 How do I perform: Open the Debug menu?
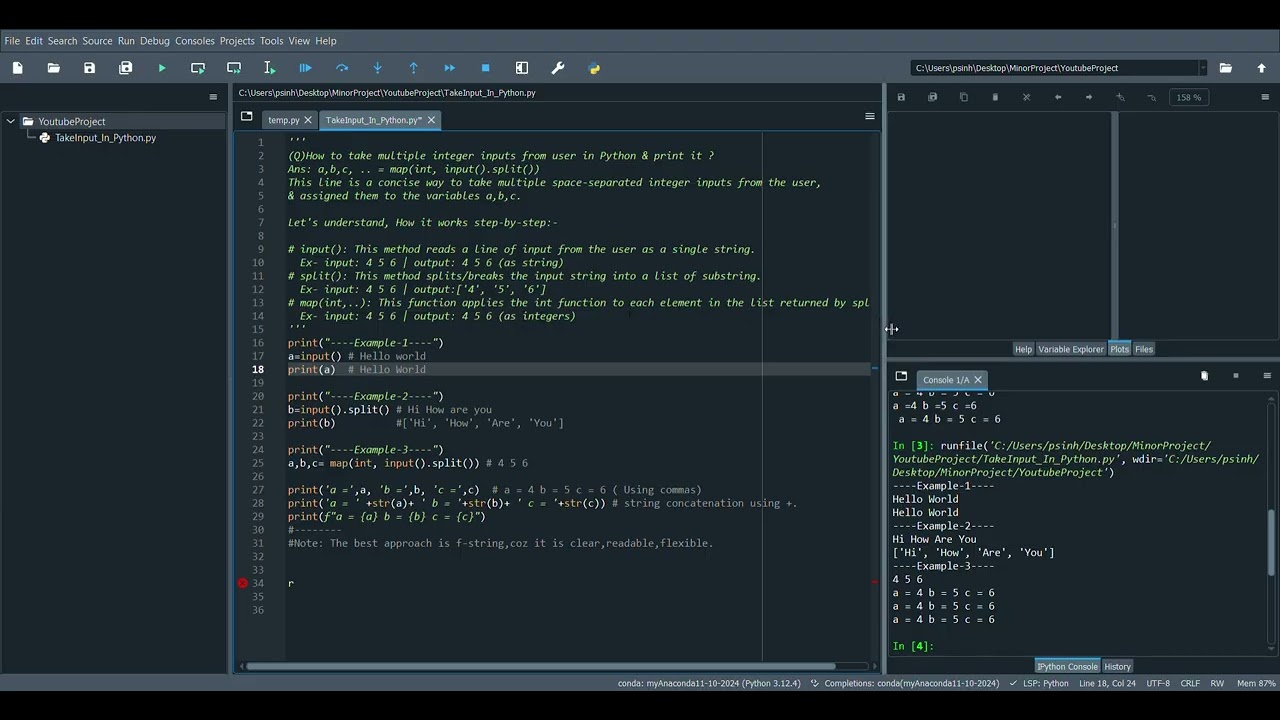point(155,41)
